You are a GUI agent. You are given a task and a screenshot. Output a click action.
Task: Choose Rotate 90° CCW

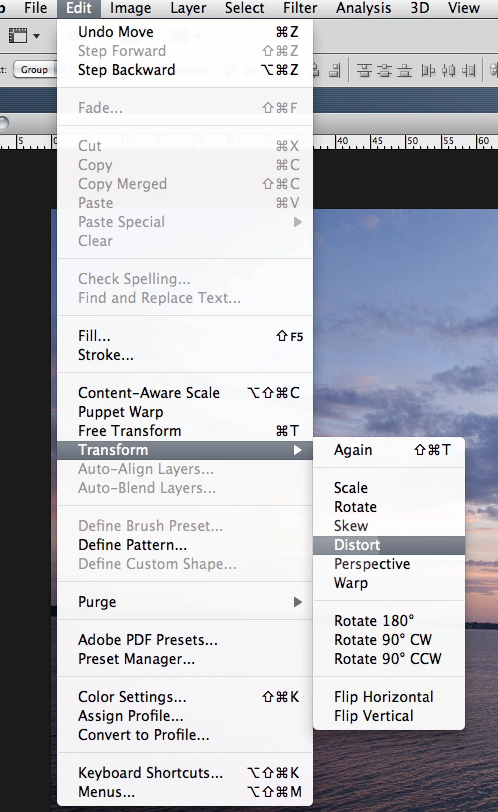389,659
